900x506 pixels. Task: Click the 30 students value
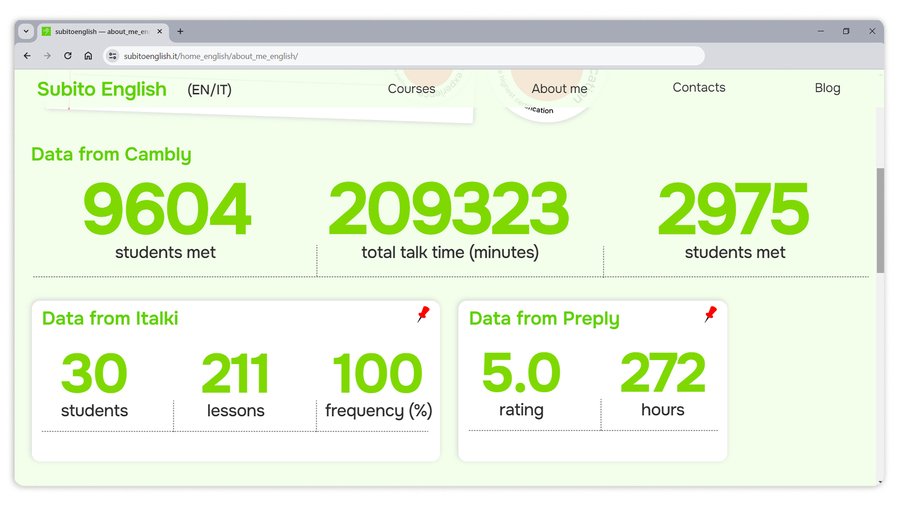pos(94,373)
